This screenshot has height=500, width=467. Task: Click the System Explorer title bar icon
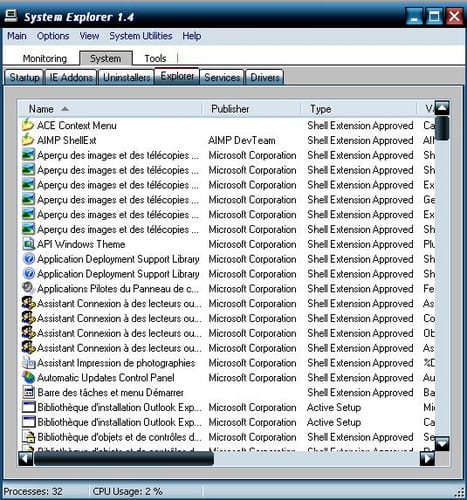point(11,16)
